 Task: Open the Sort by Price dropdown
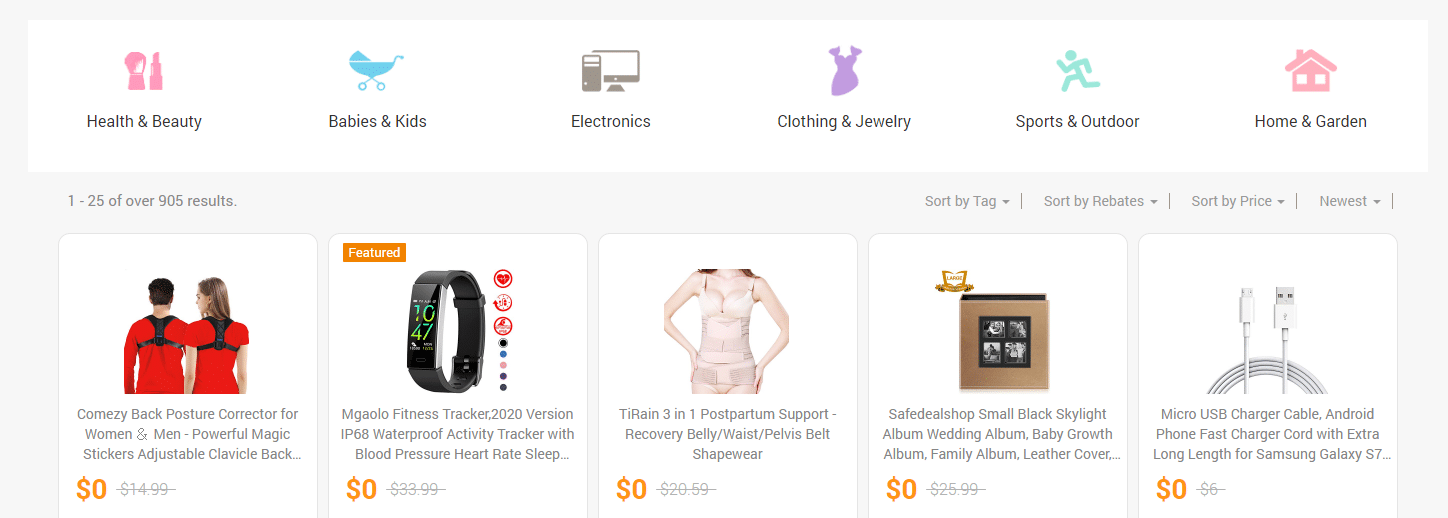tap(1238, 201)
